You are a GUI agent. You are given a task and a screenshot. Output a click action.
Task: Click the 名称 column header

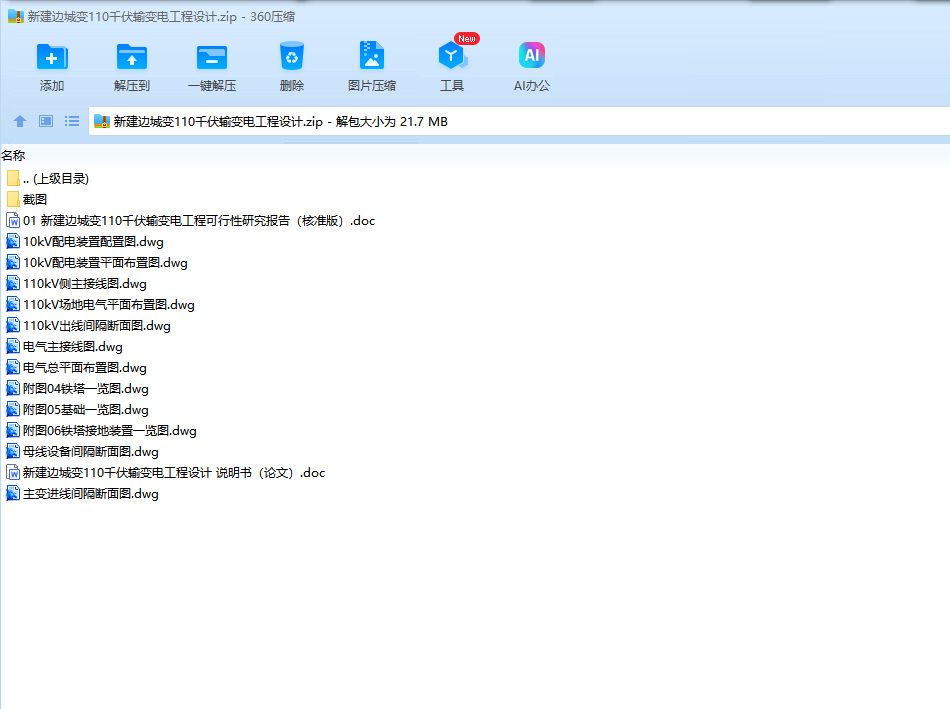(13, 156)
